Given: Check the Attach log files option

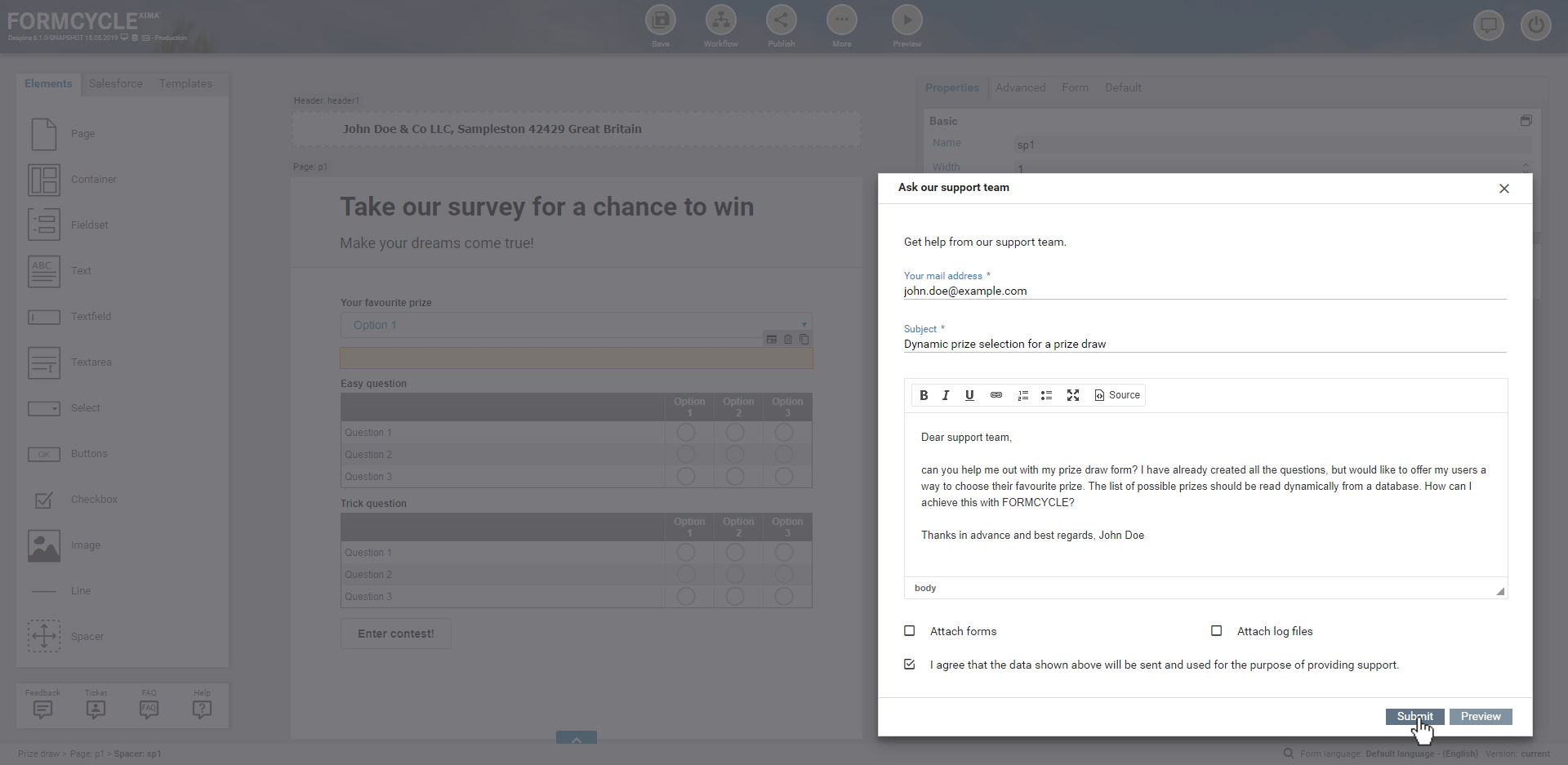Looking at the screenshot, I should (x=1217, y=631).
